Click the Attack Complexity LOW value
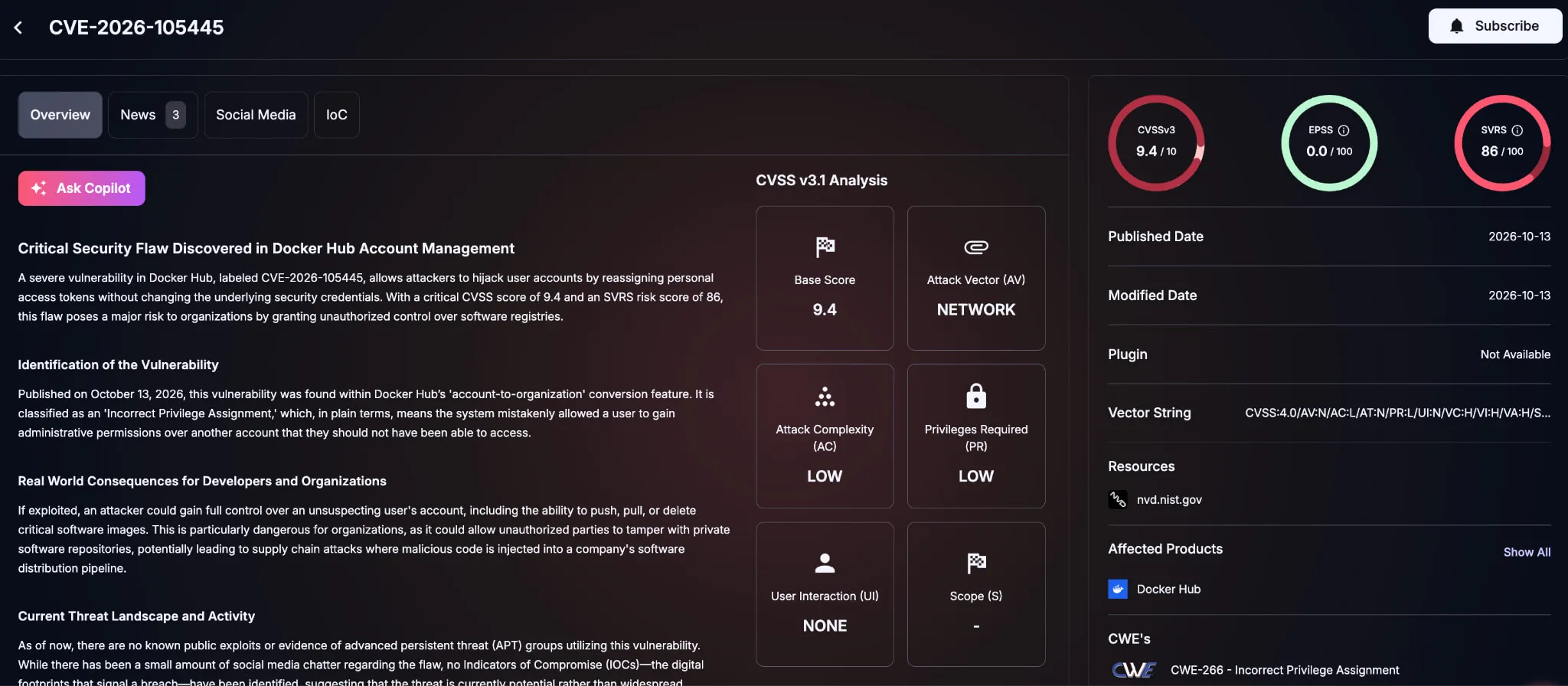 825,476
